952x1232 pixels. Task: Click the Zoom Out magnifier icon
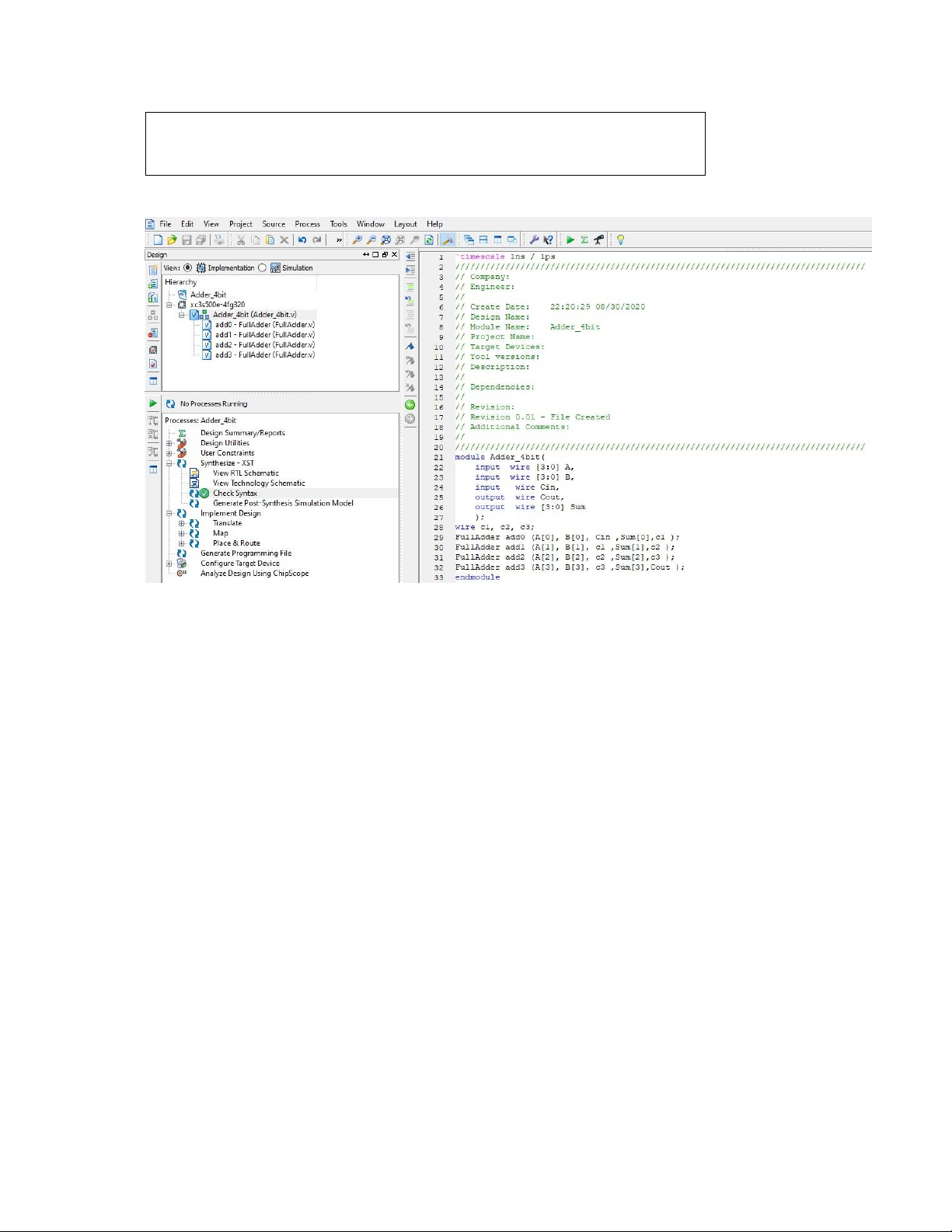tap(371, 240)
